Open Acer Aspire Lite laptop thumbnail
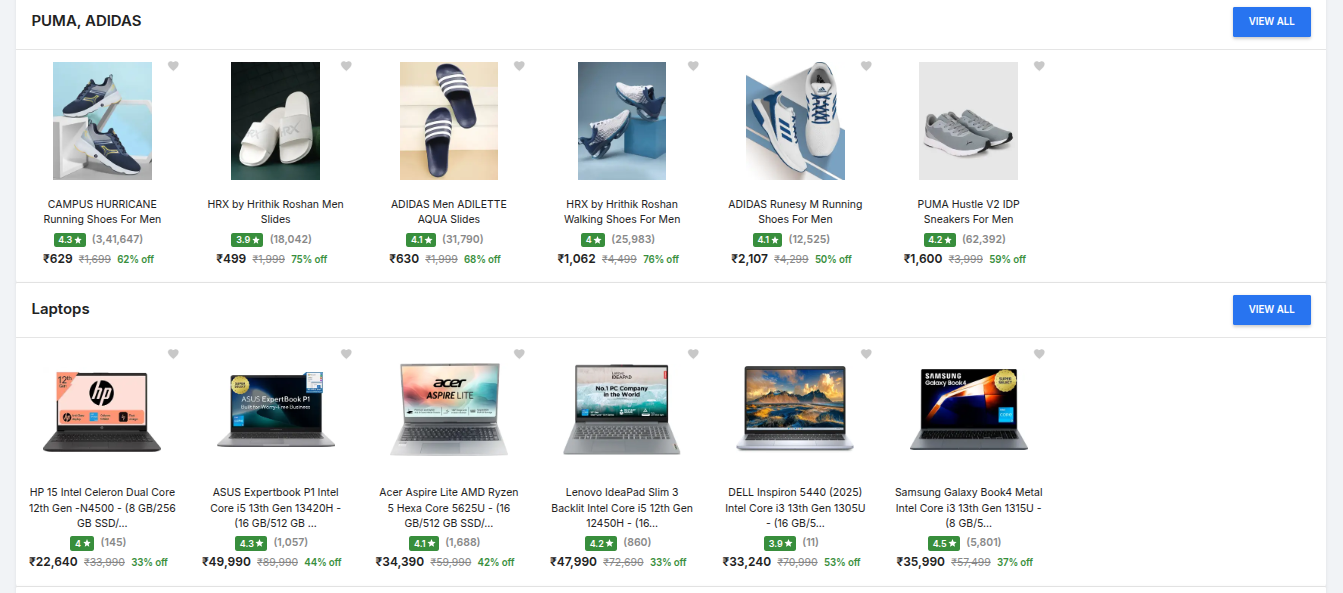 pos(449,409)
